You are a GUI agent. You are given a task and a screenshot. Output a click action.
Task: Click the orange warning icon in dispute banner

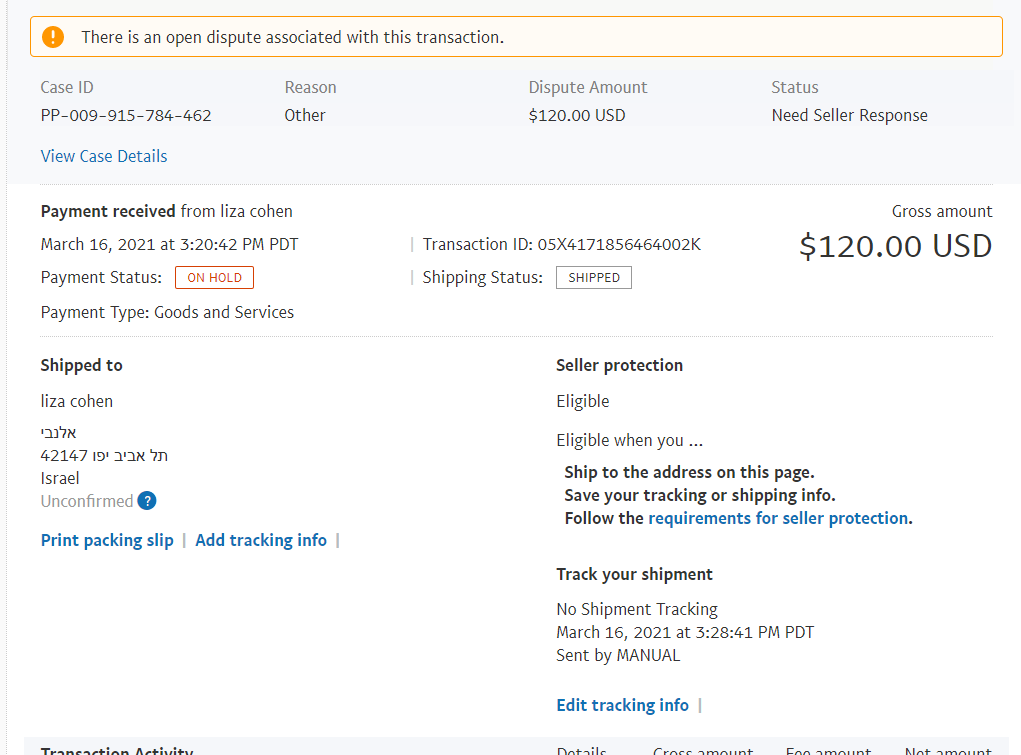(53, 37)
